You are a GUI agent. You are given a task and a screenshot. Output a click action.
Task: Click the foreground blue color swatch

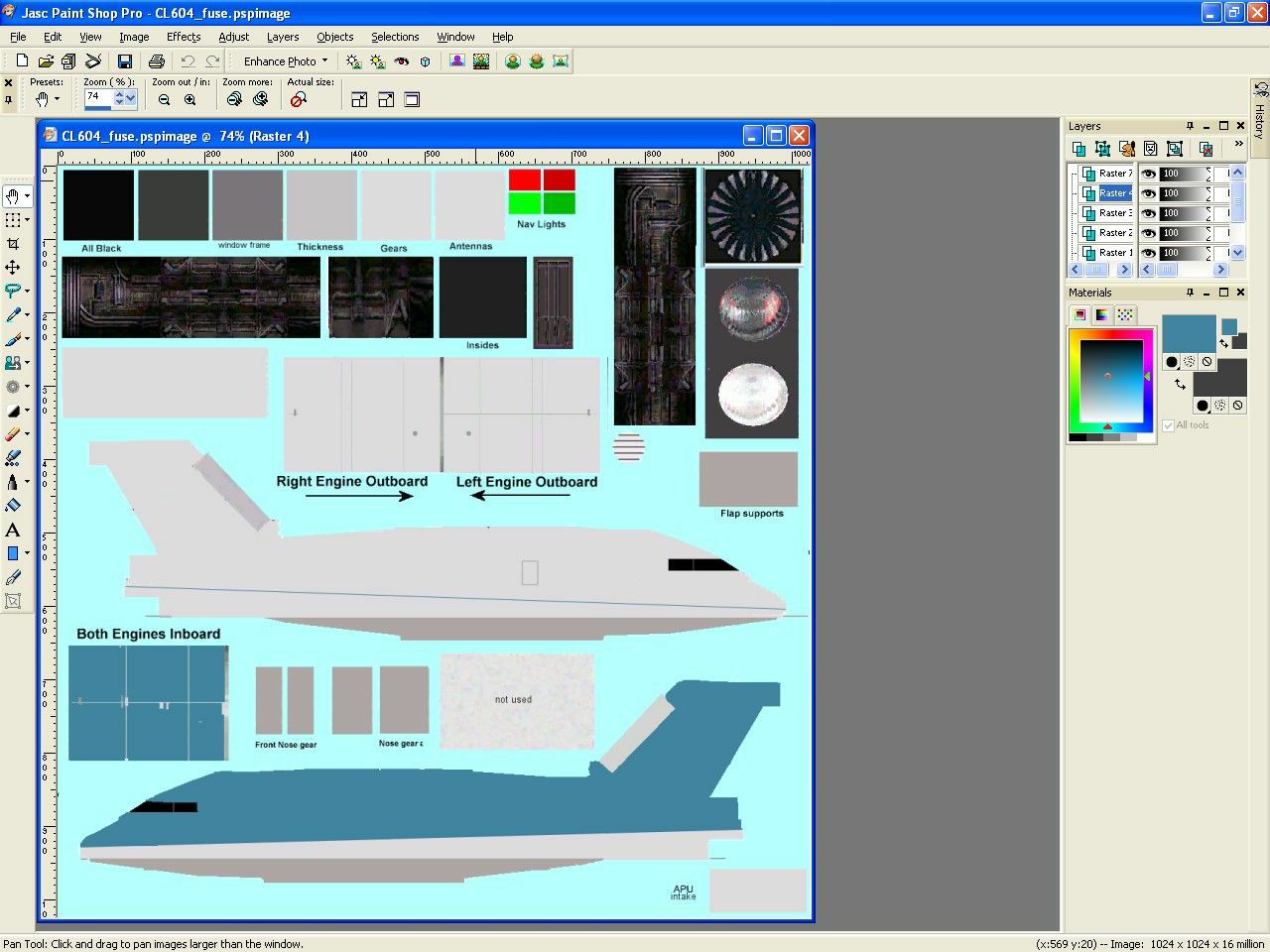tap(1189, 333)
